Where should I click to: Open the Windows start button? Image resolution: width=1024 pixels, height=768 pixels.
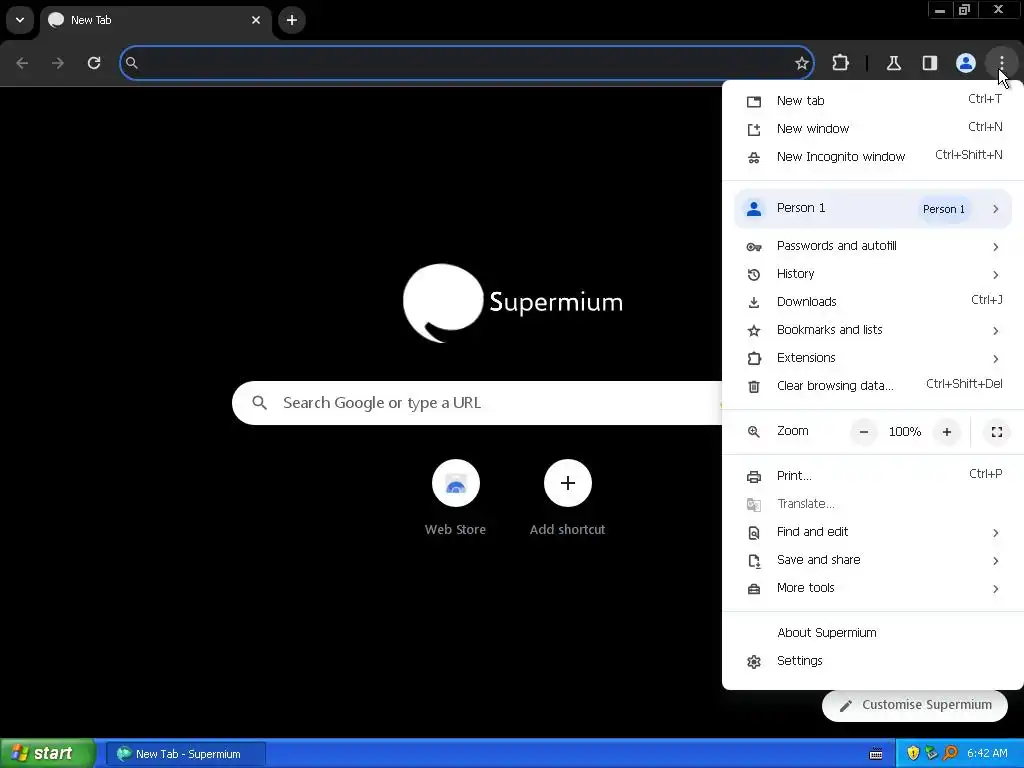pos(47,754)
